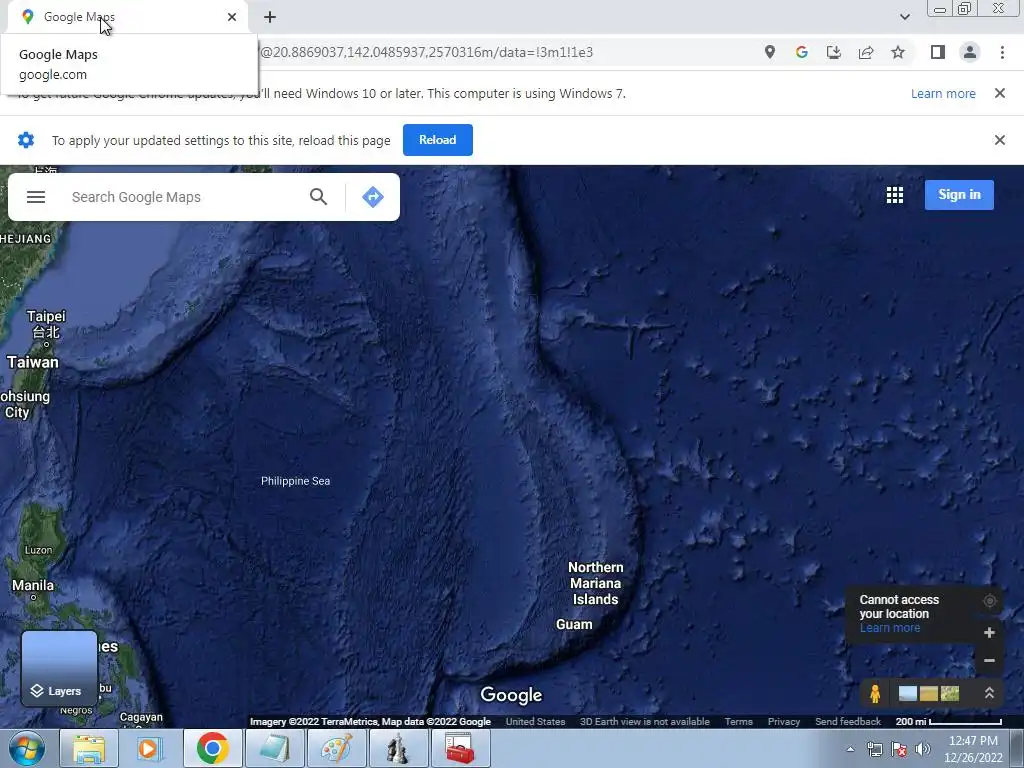Screen dimensions: 1024x768
Task: Click the my location target icon
Action: click(989, 601)
